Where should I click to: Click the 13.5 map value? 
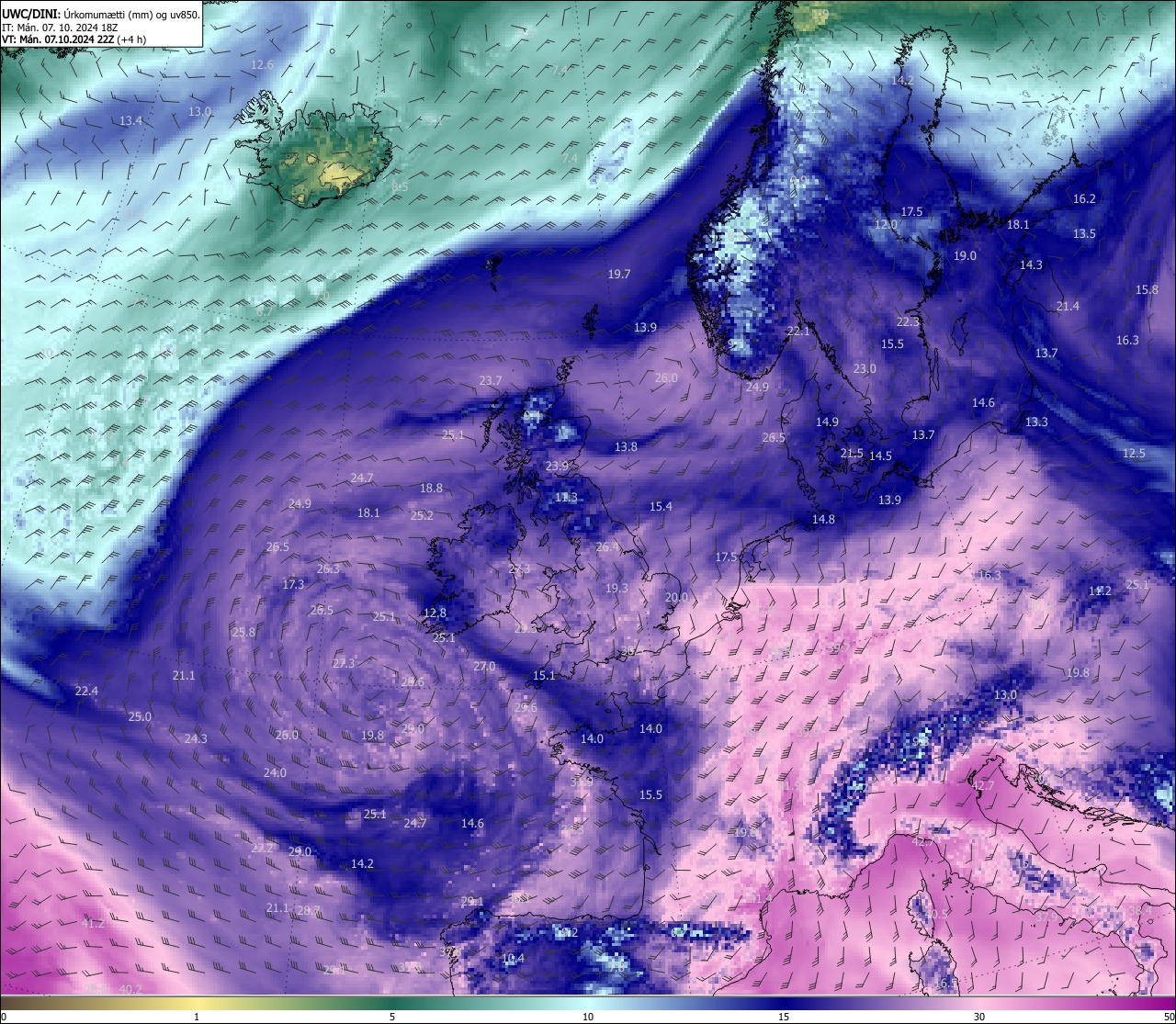1084,234
